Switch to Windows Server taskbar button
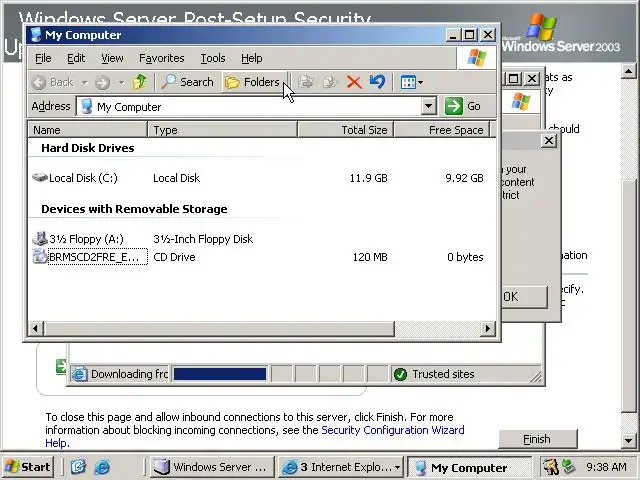The image size is (640, 480). (211, 467)
